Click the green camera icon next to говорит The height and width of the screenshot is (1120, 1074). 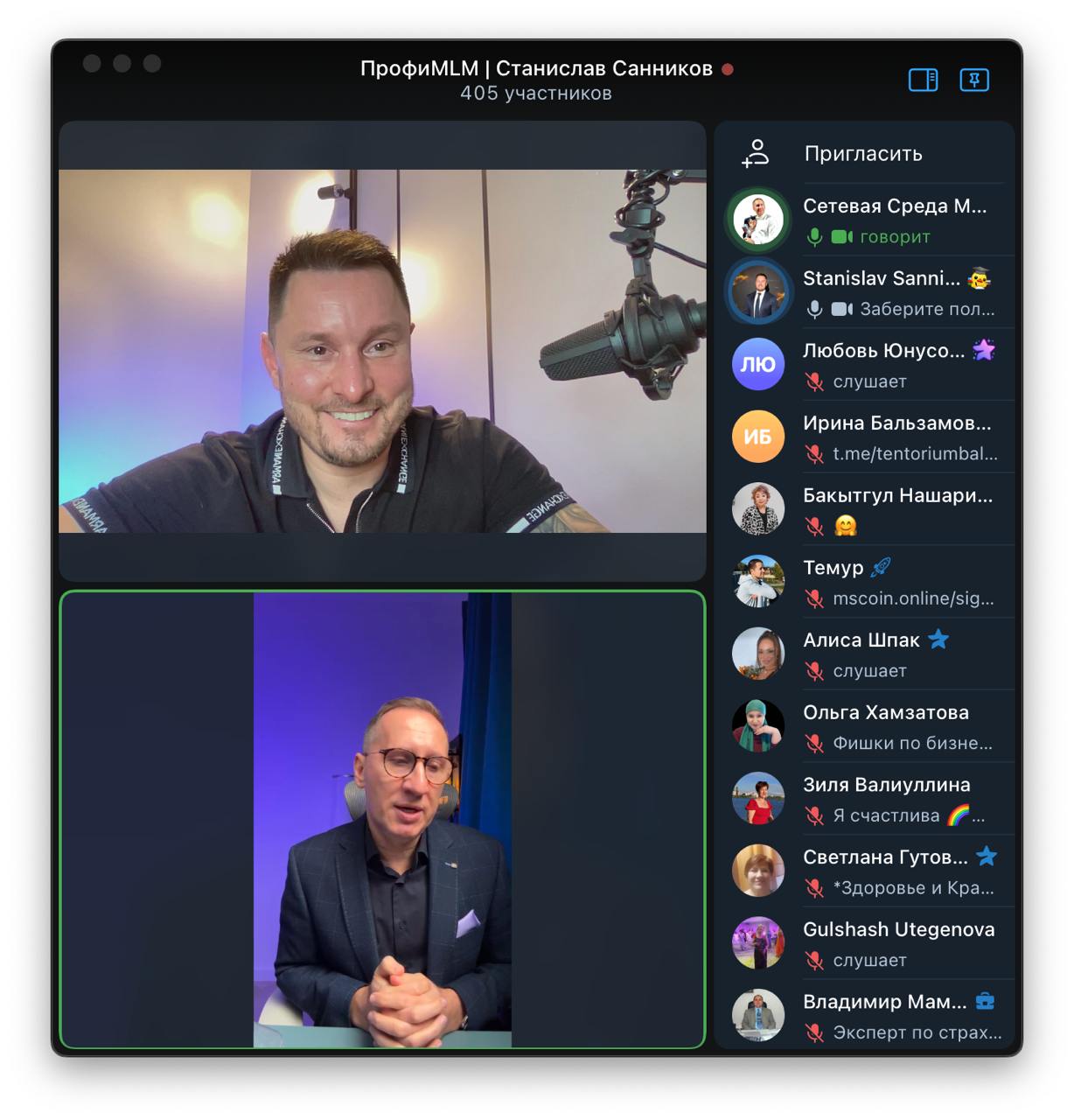(x=841, y=237)
